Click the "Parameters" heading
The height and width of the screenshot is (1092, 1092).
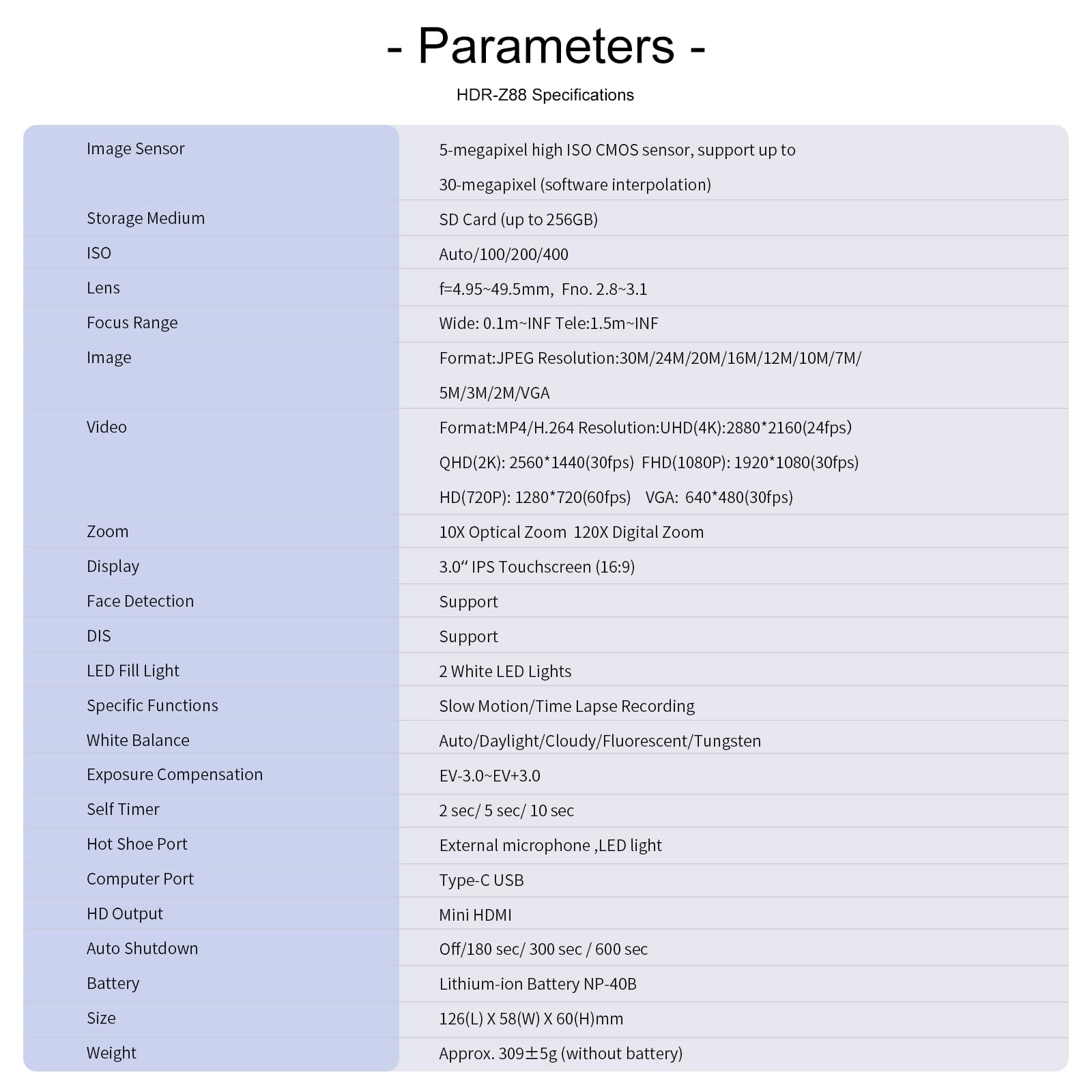click(x=546, y=46)
